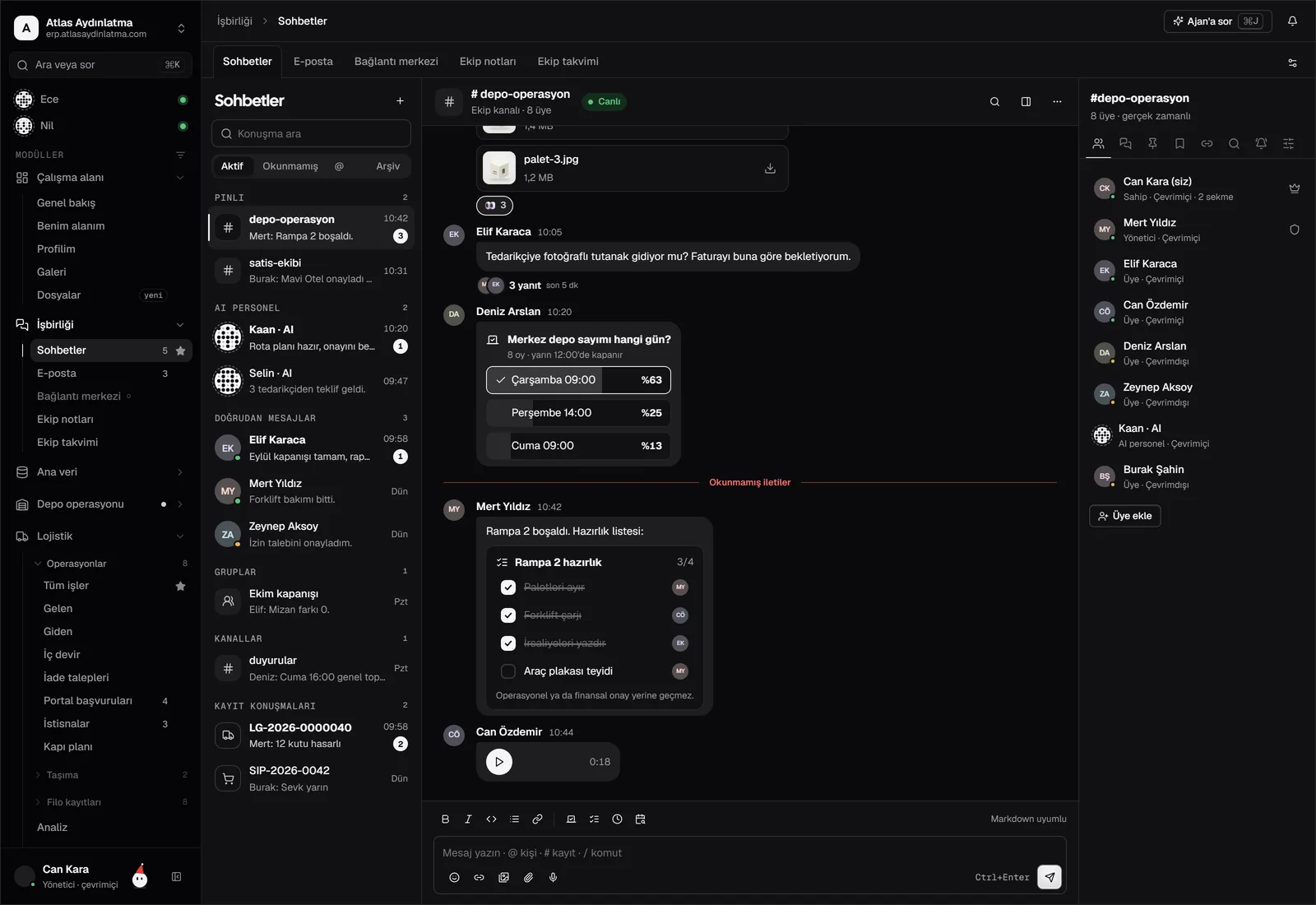
Task: Attach a file with the paperclip icon
Action: point(528,878)
